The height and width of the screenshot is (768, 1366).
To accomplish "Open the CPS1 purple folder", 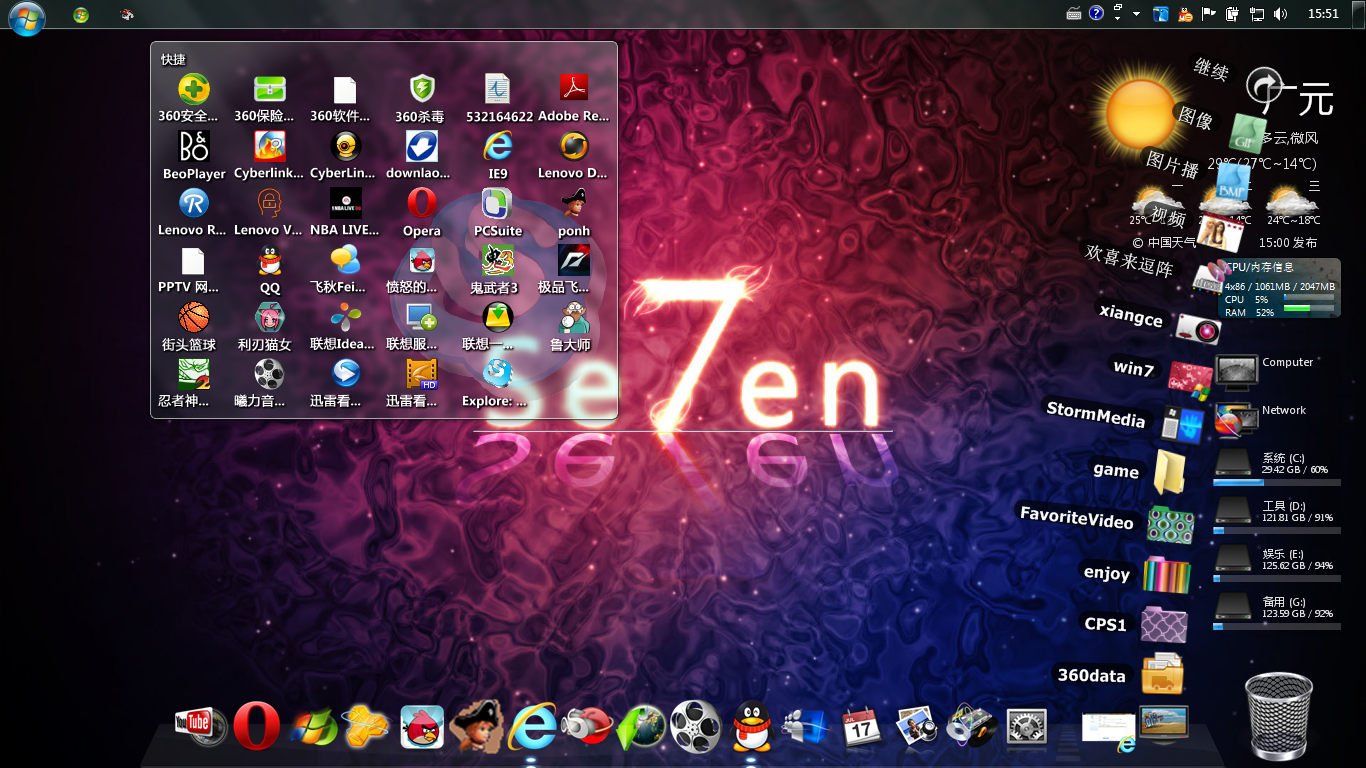I will (1164, 624).
